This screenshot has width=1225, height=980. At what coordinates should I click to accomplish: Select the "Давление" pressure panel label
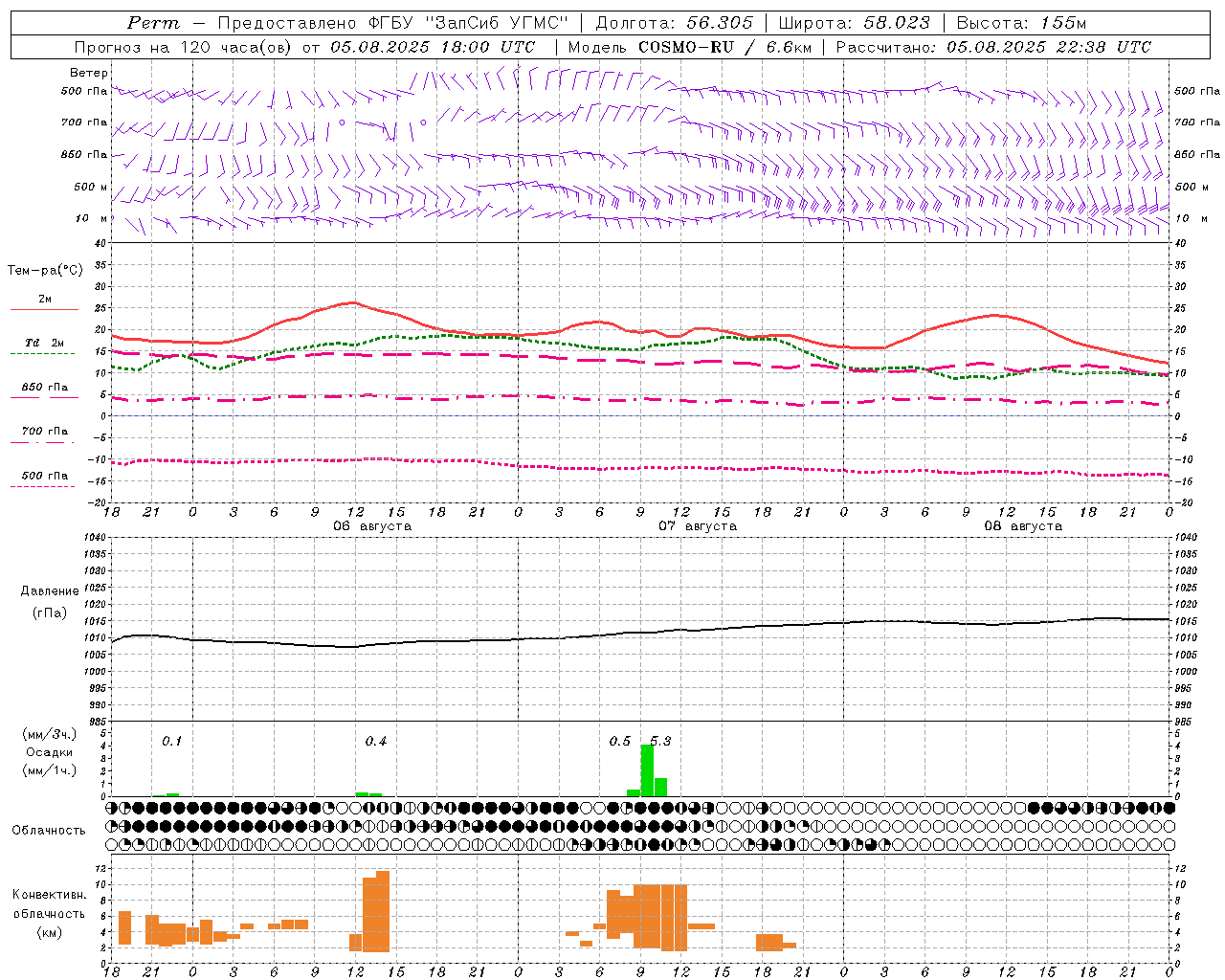coord(50,591)
